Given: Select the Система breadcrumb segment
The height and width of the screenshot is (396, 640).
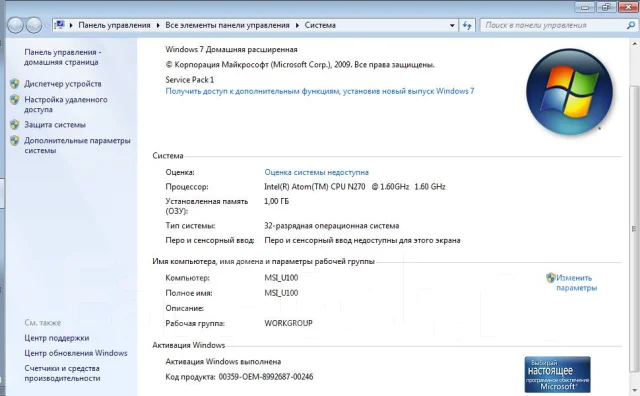Looking at the screenshot, I should click(320, 25).
